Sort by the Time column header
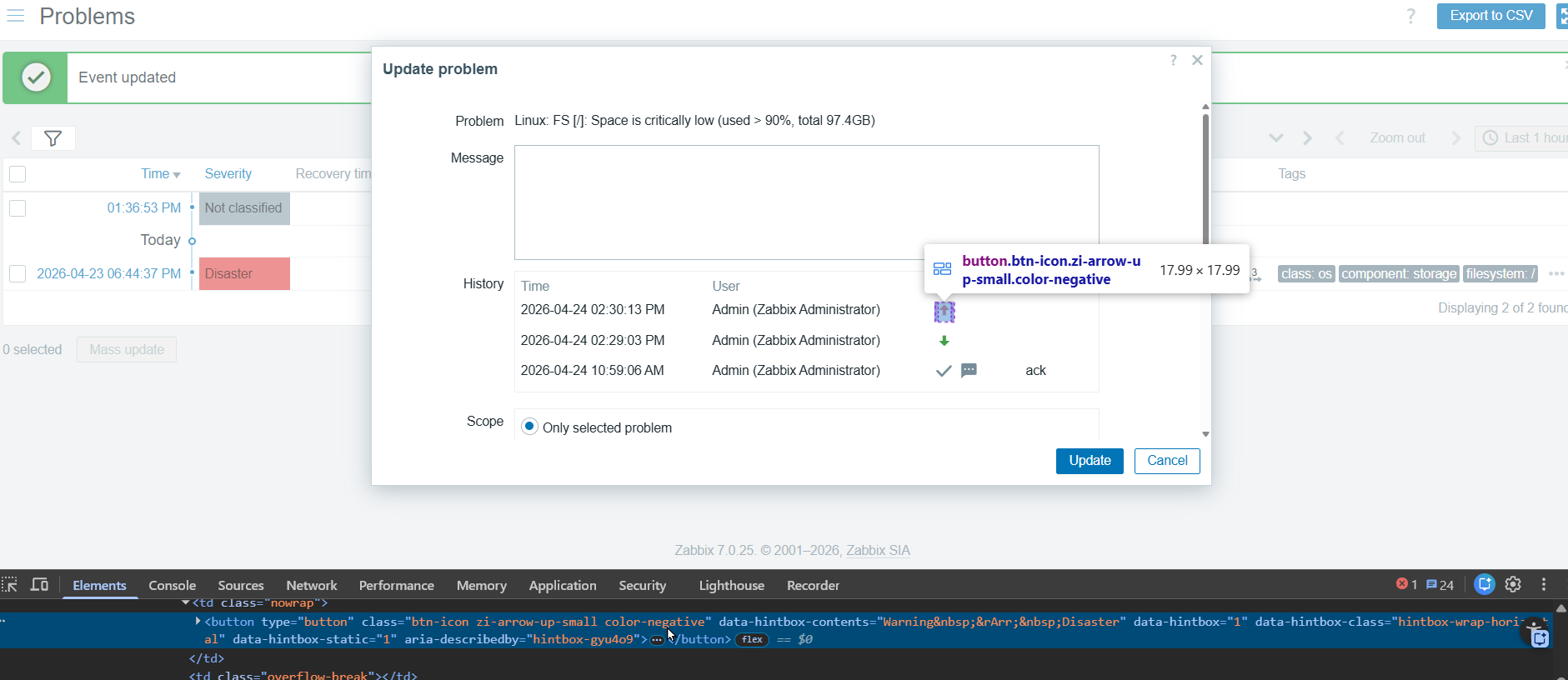The image size is (1568, 680). click(155, 174)
